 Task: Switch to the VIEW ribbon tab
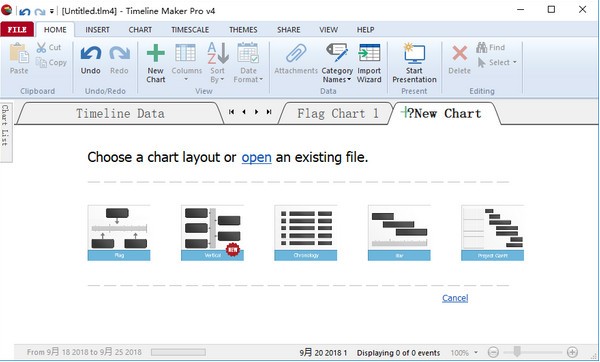[328, 29]
